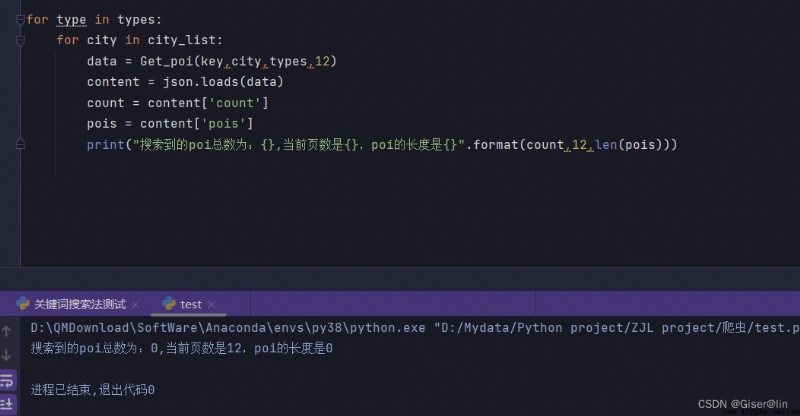Click fold end marker beside print line
Screen dimensions: 800x416
20,144
